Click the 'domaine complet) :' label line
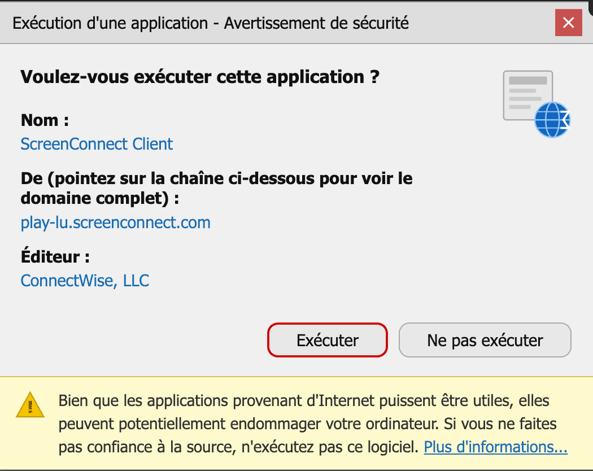The image size is (593, 471). [100, 198]
